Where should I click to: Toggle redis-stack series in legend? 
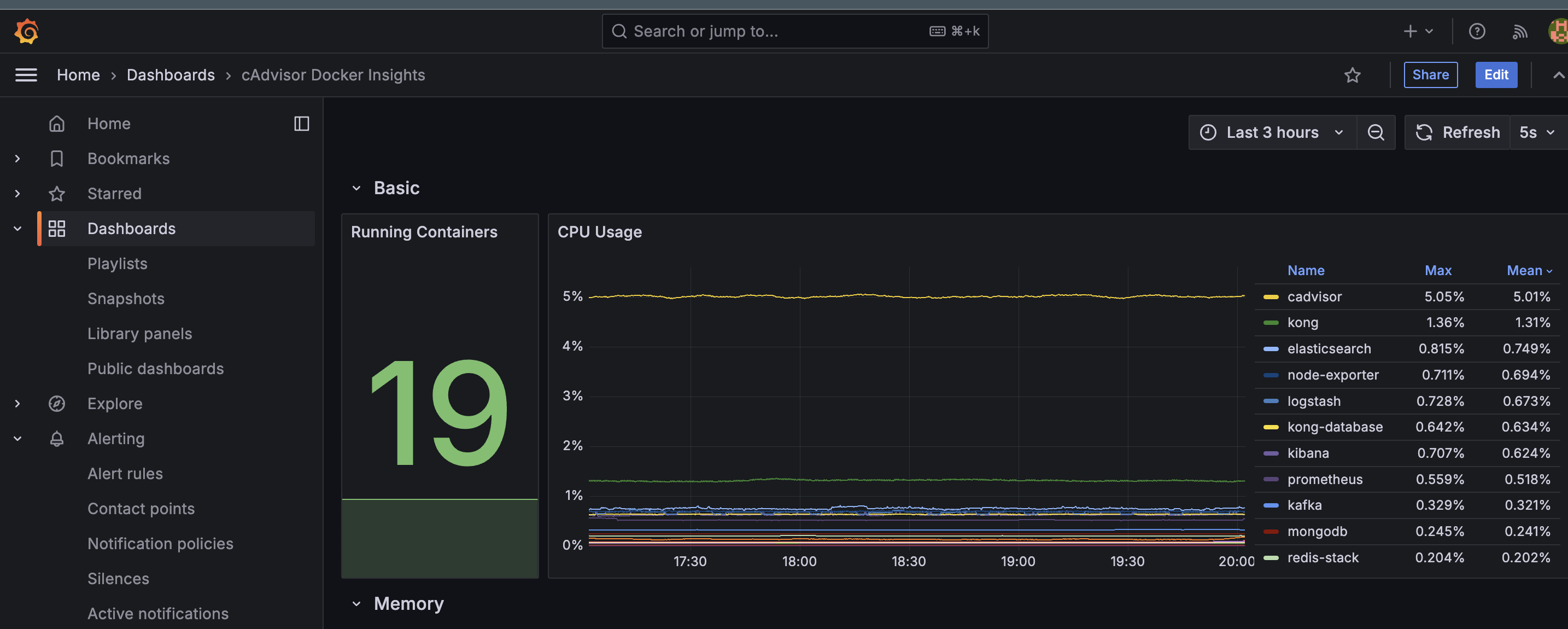pos(1323,558)
